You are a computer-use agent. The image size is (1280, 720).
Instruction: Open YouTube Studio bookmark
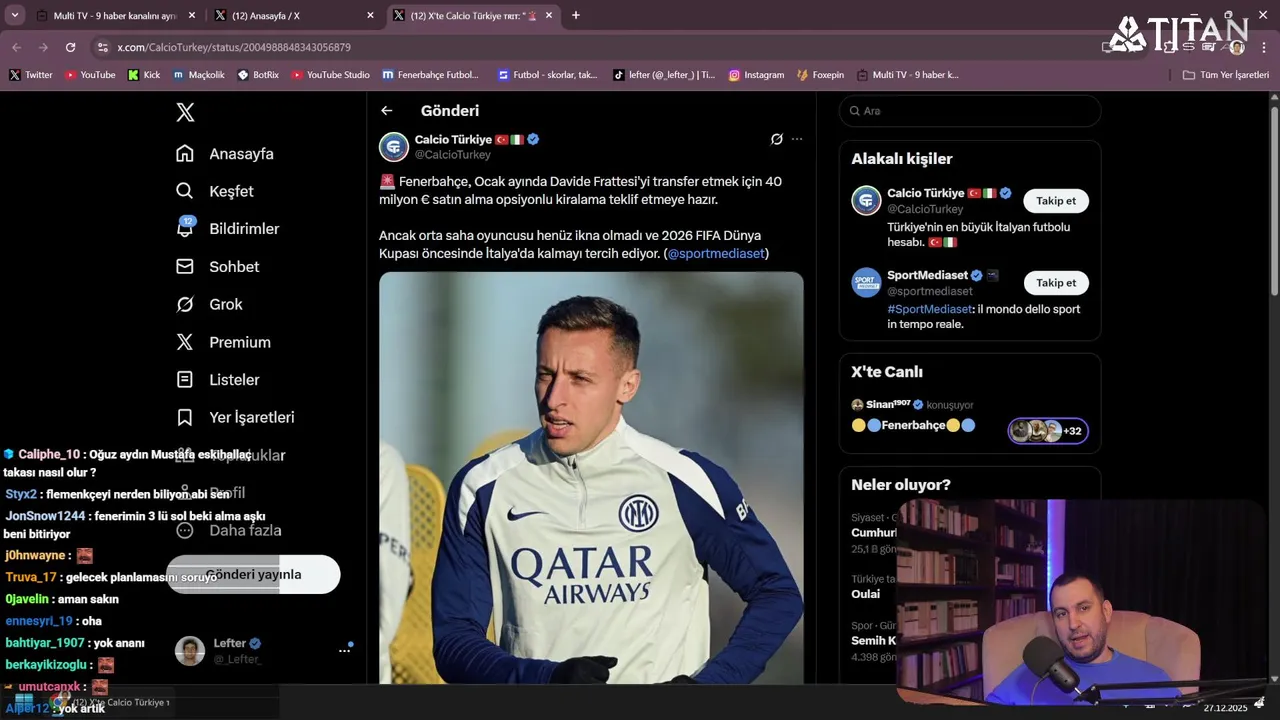coord(331,75)
